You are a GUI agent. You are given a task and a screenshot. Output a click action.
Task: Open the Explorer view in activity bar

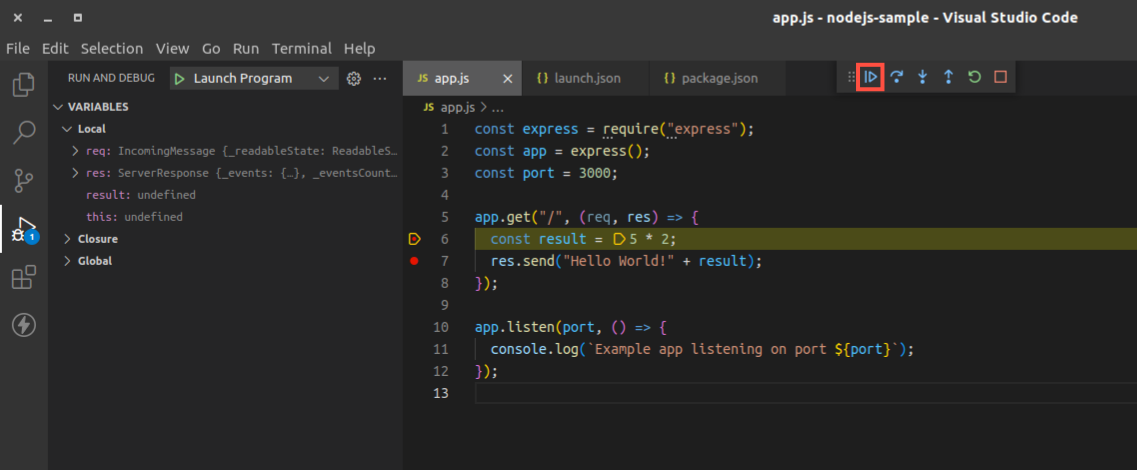coord(24,85)
